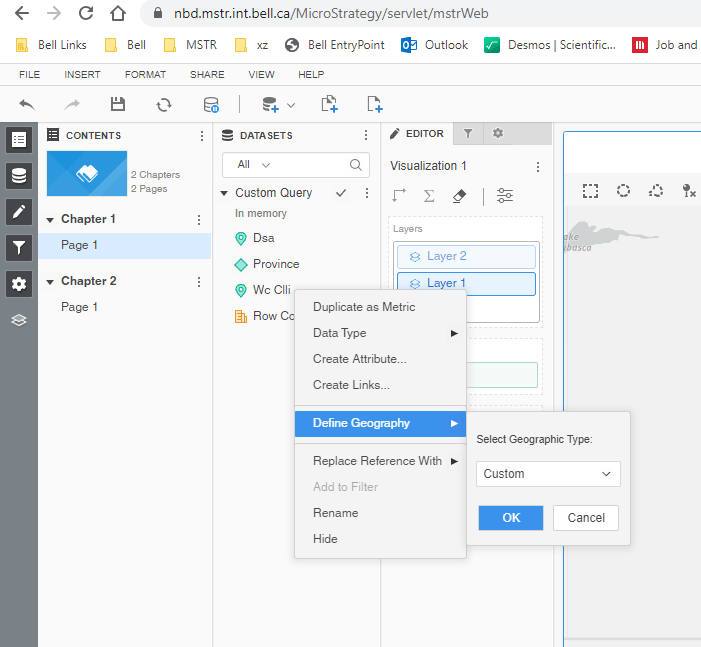This screenshot has width=701, height=647.
Task: Click the eraser icon in Editor panel
Action: pyautogui.click(x=459, y=196)
